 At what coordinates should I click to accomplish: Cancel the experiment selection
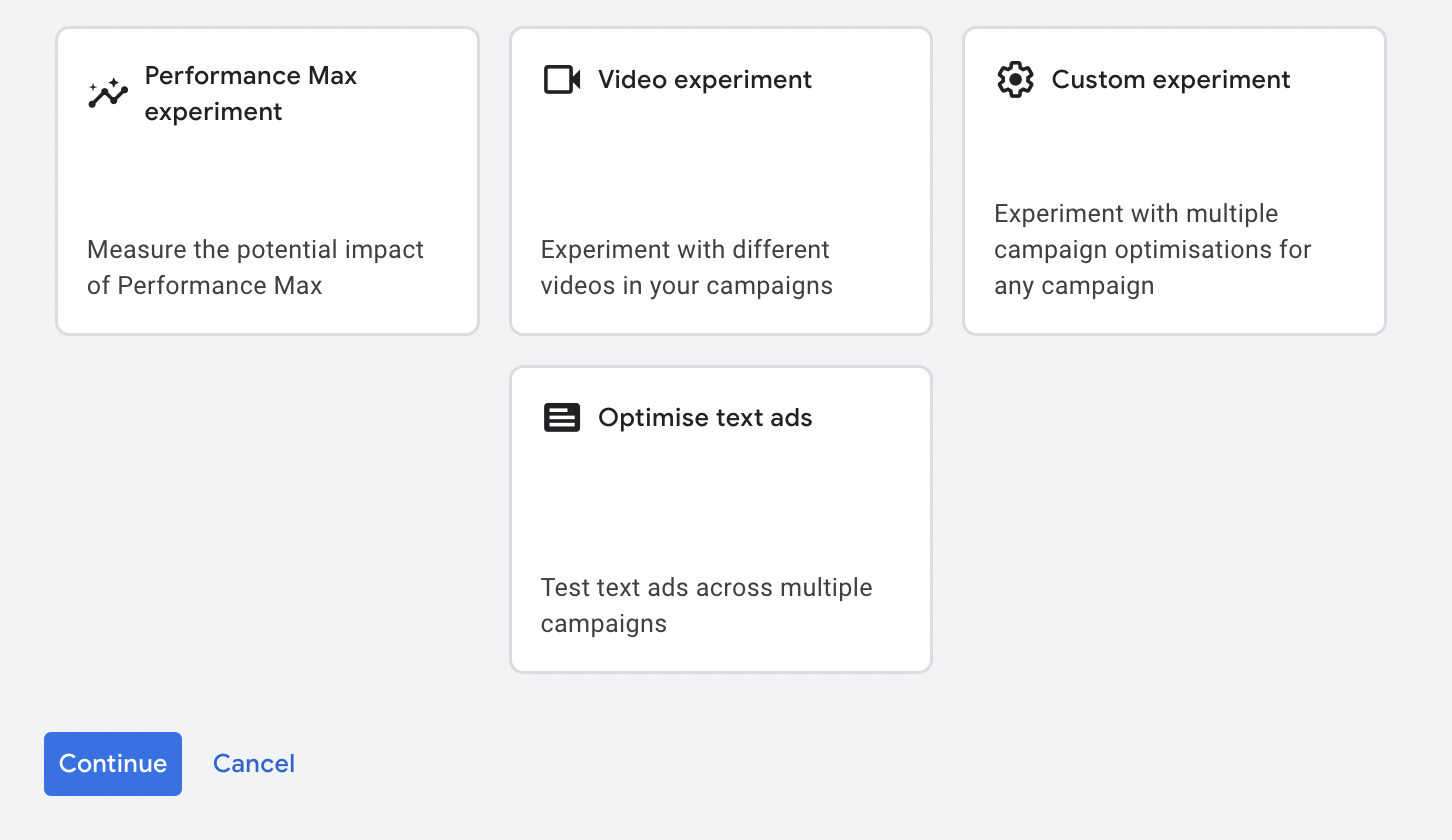tap(254, 764)
